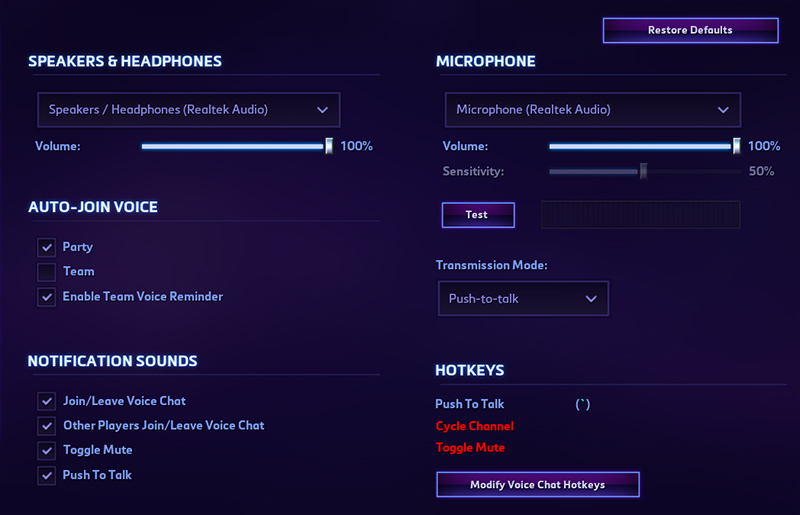Image resolution: width=800 pixels, height=515 pixels.
Task: Open the Microphone device dropdown
Action: click(592, 110)
